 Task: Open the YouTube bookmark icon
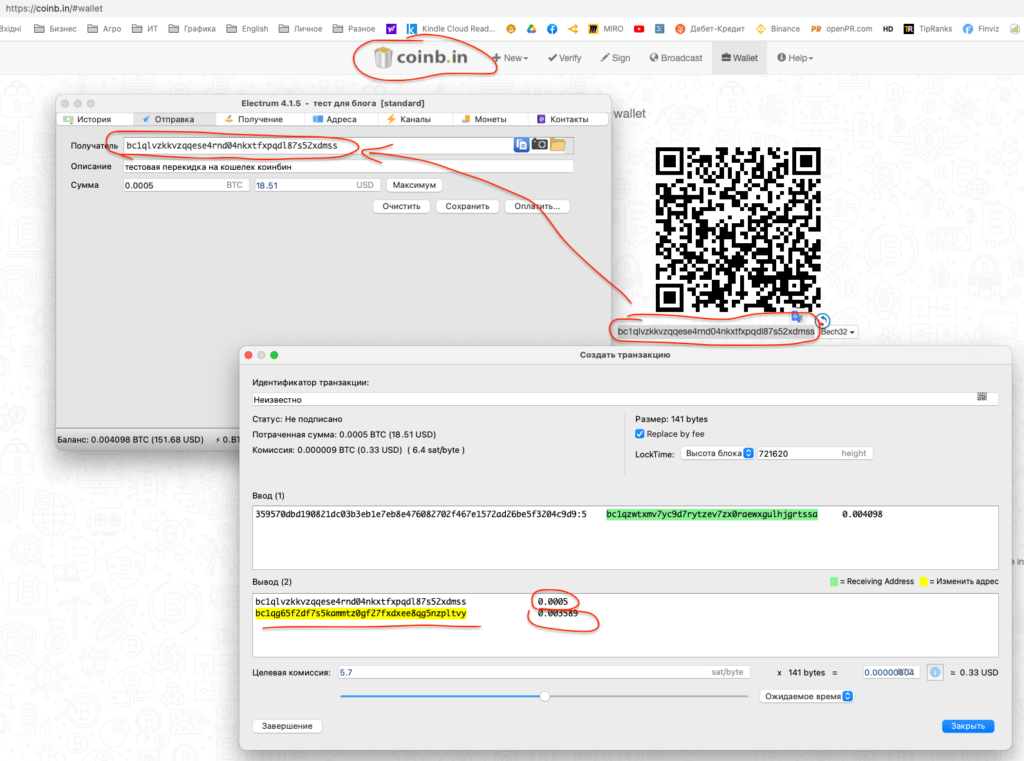click(639, 29)
